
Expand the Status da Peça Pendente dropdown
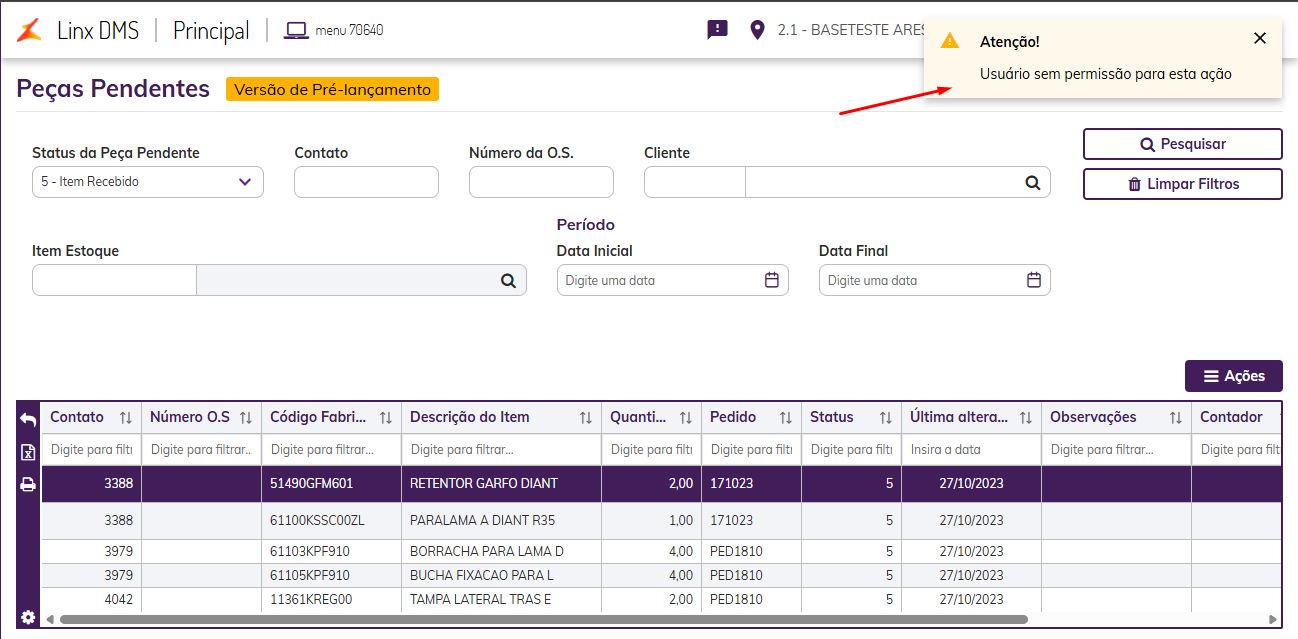point(245,182)
